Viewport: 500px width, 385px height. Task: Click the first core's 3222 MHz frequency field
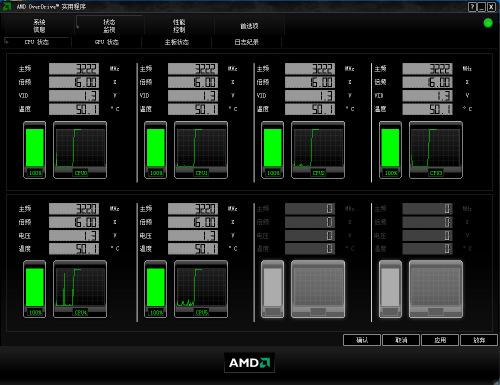point(74,69)
